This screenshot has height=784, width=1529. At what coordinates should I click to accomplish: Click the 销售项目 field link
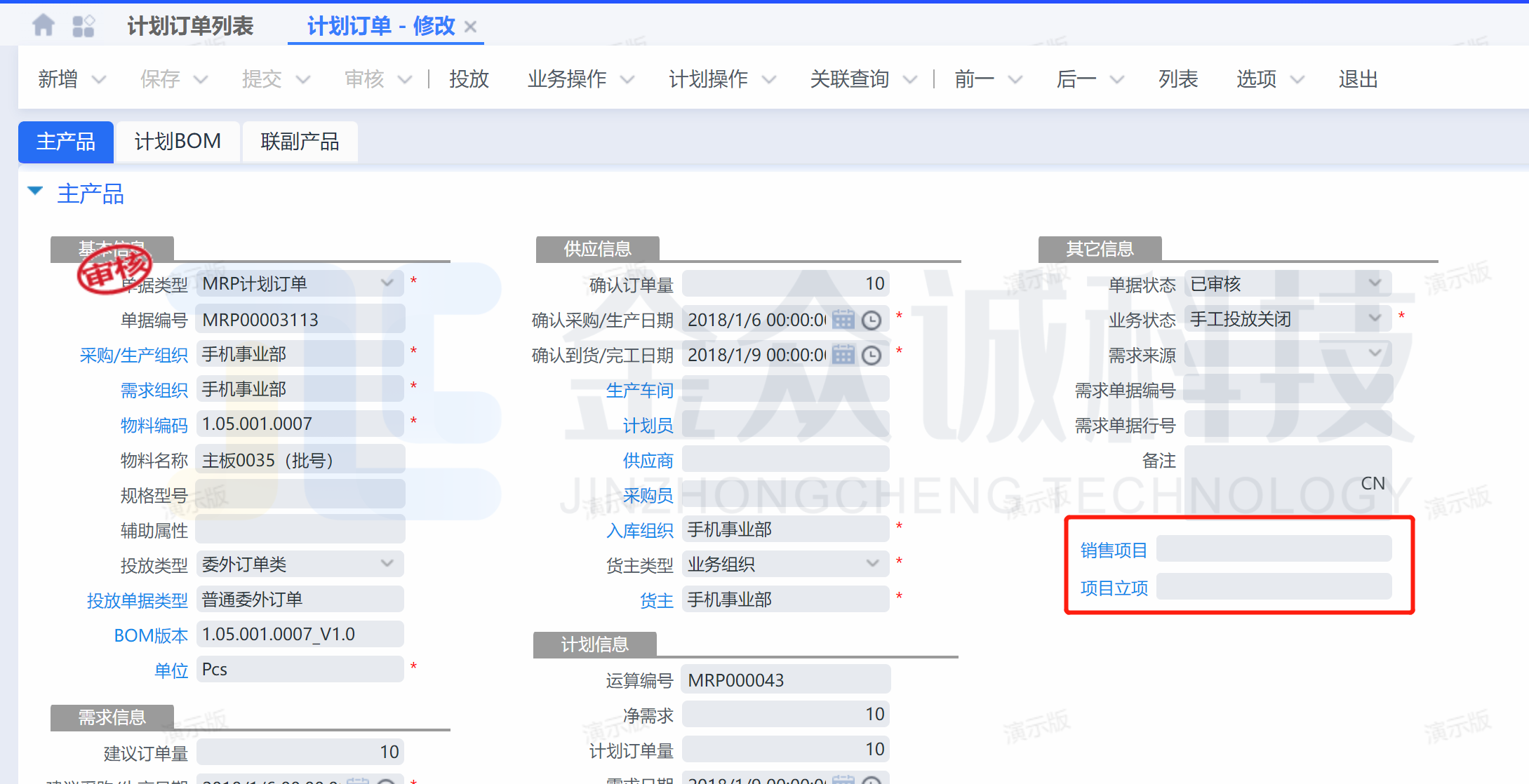(1114, 550)
